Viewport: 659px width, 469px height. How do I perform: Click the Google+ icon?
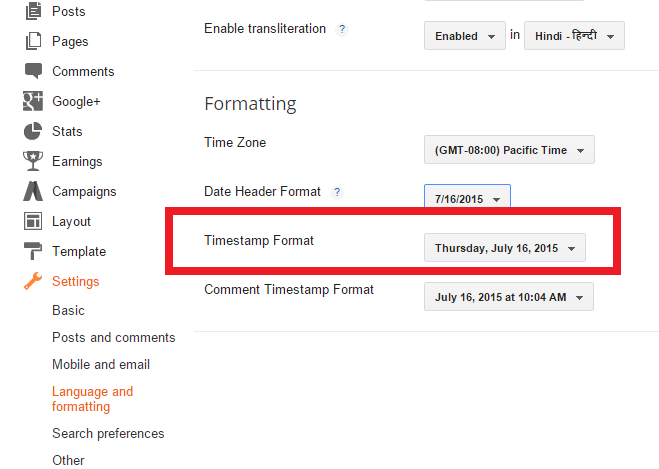coord(33,102)
